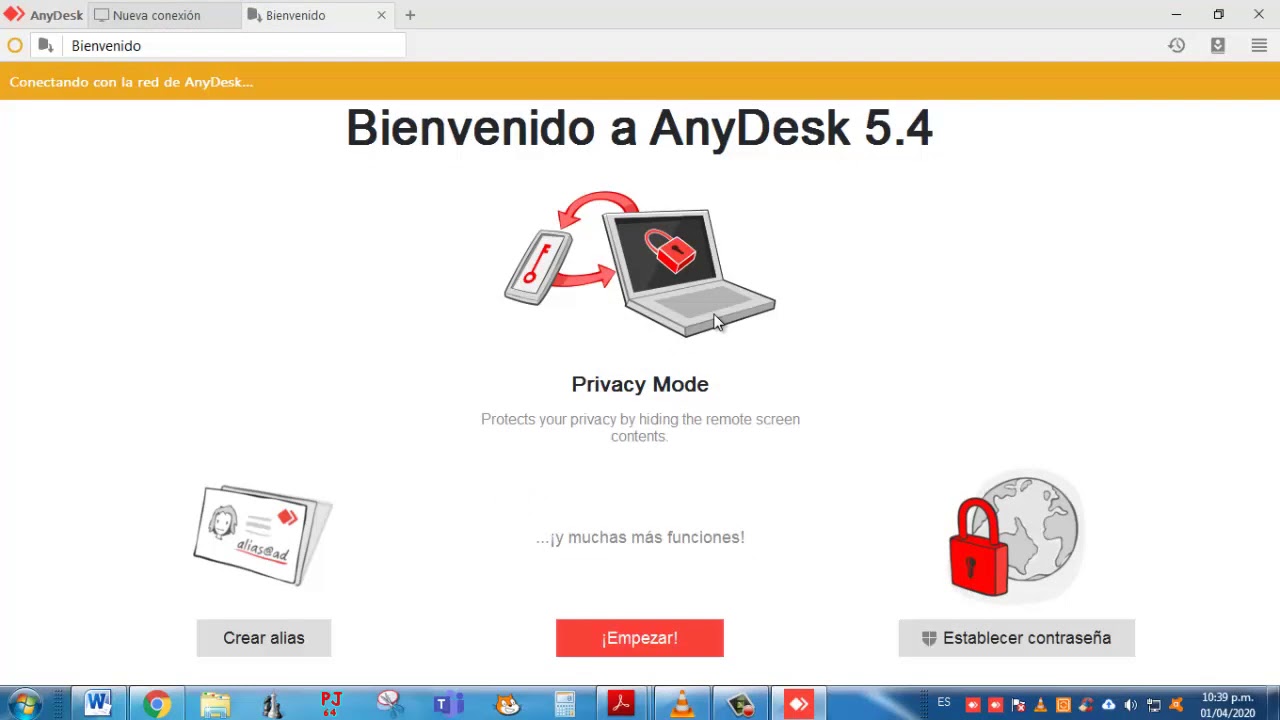Viewport: 1280px width, 720px height.
Task: Click the VLC cone icon in system tray
Action: pos(1040,705)
